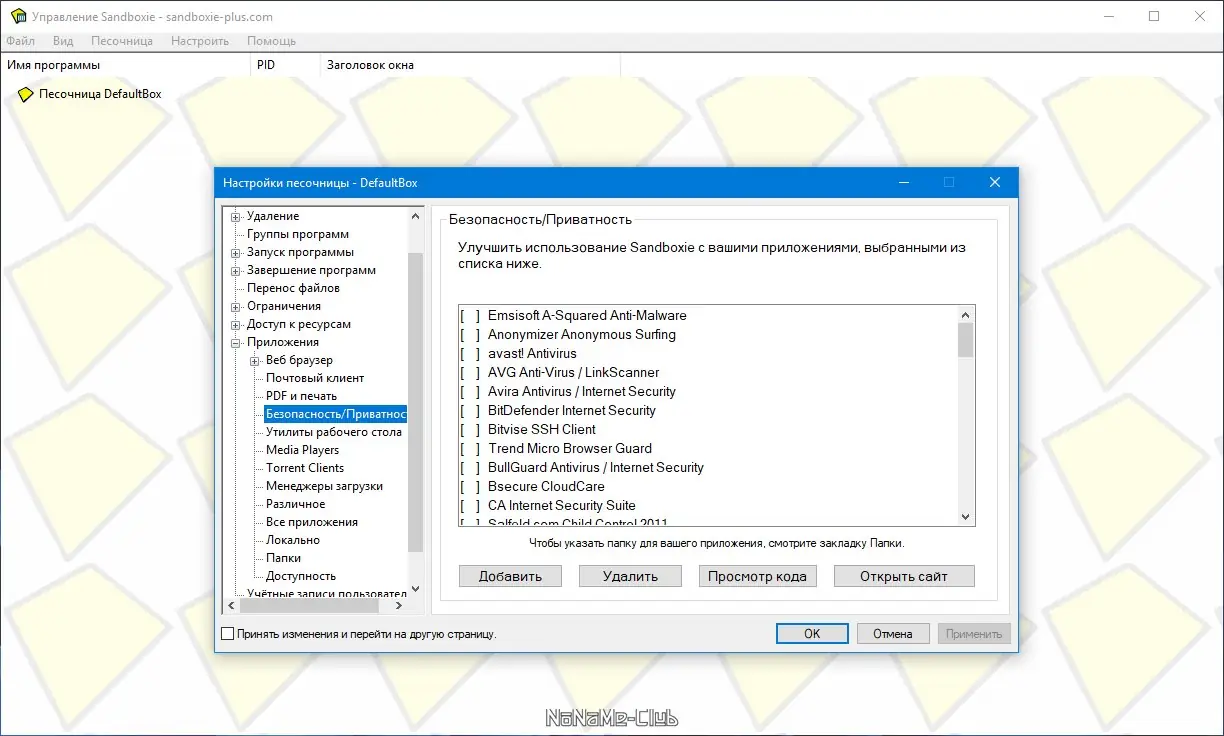Select PDF и печать in the tree
The width and height of the screenshot is (1224, 736).
click(x=302, y=396)
